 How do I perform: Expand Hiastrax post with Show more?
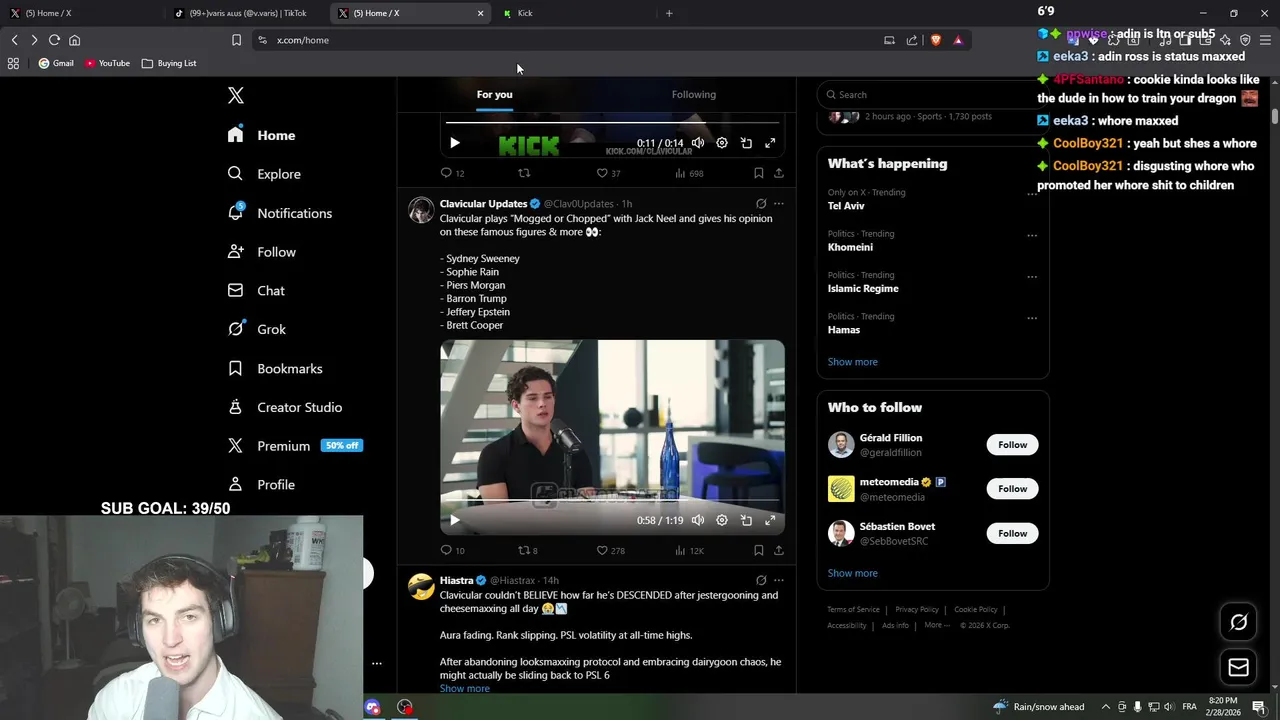(x=464, y=688)
